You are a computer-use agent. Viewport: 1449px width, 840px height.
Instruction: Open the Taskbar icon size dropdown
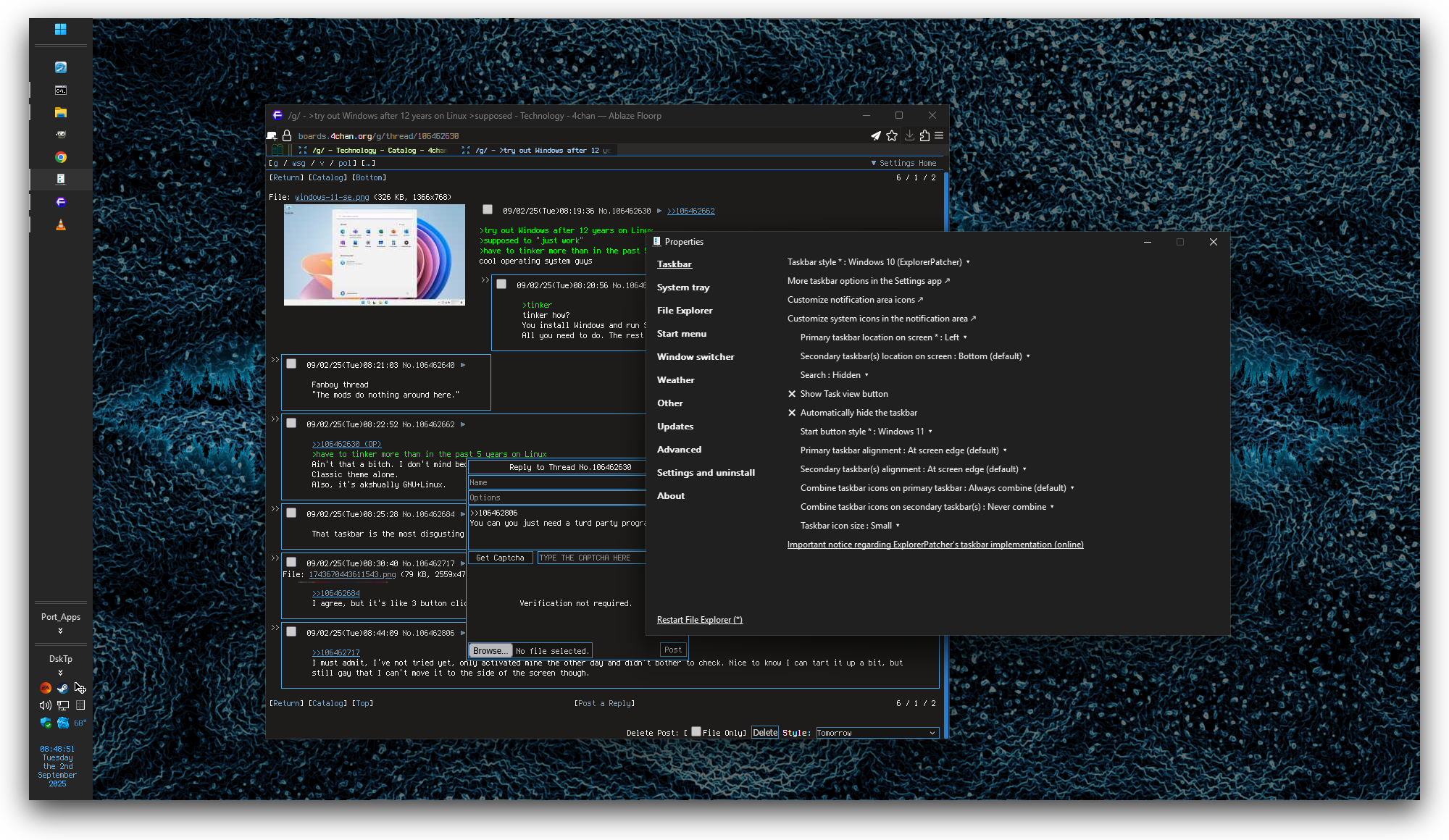point(850,526)
